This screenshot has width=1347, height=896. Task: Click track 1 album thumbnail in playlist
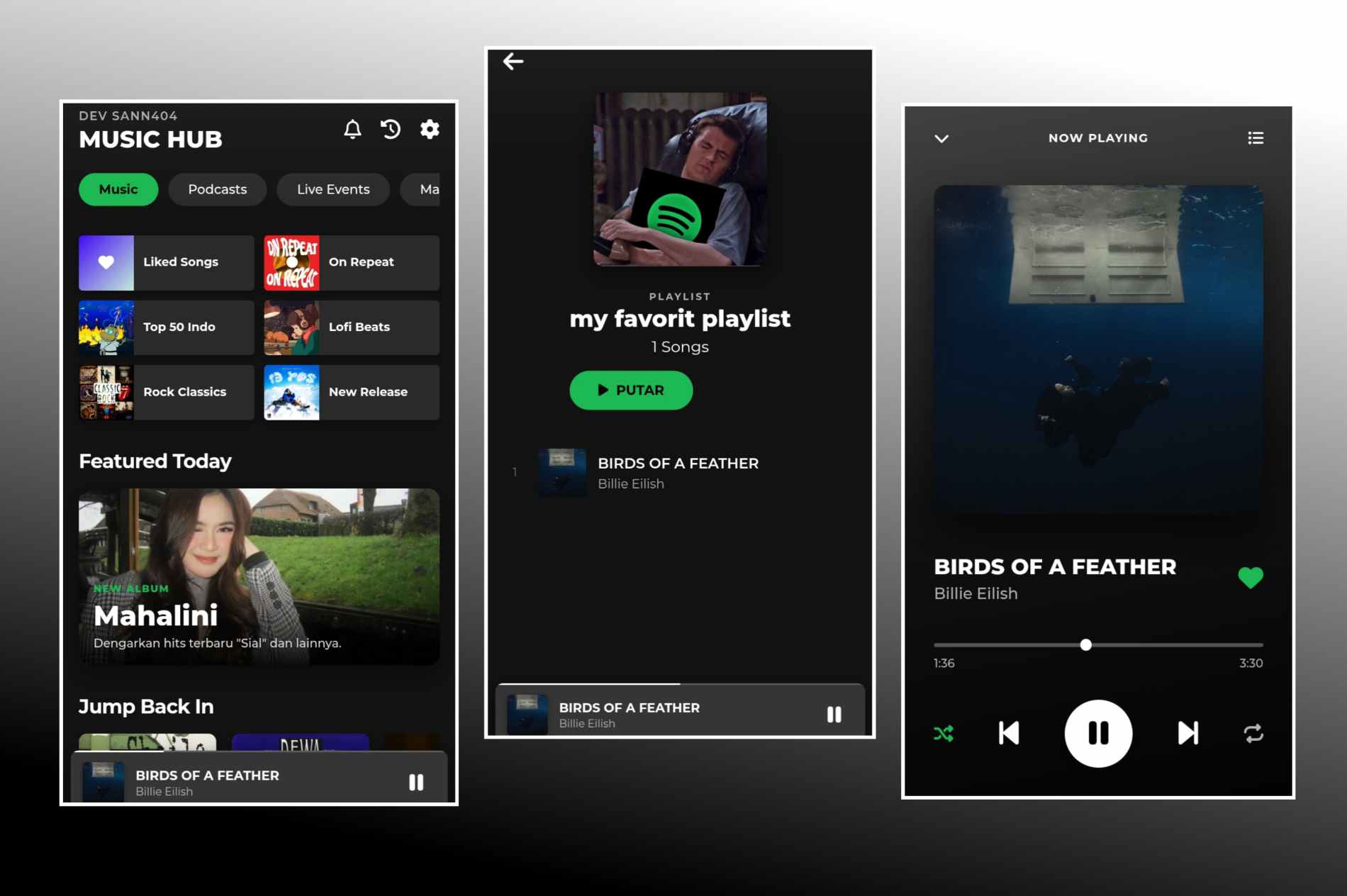[x=562, y=472]
